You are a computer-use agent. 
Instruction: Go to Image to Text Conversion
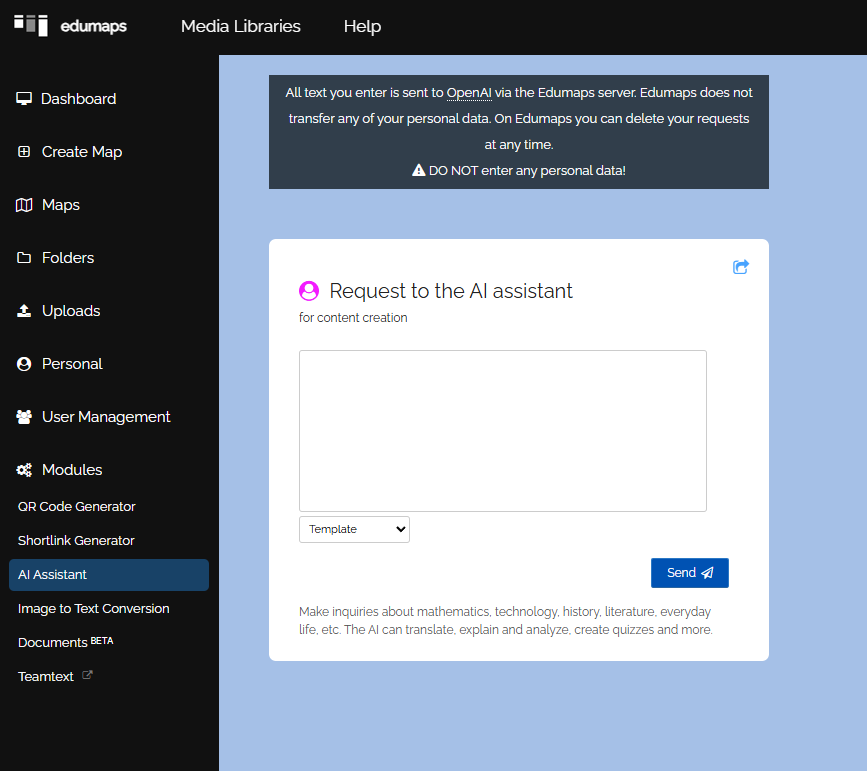point(94,609)
